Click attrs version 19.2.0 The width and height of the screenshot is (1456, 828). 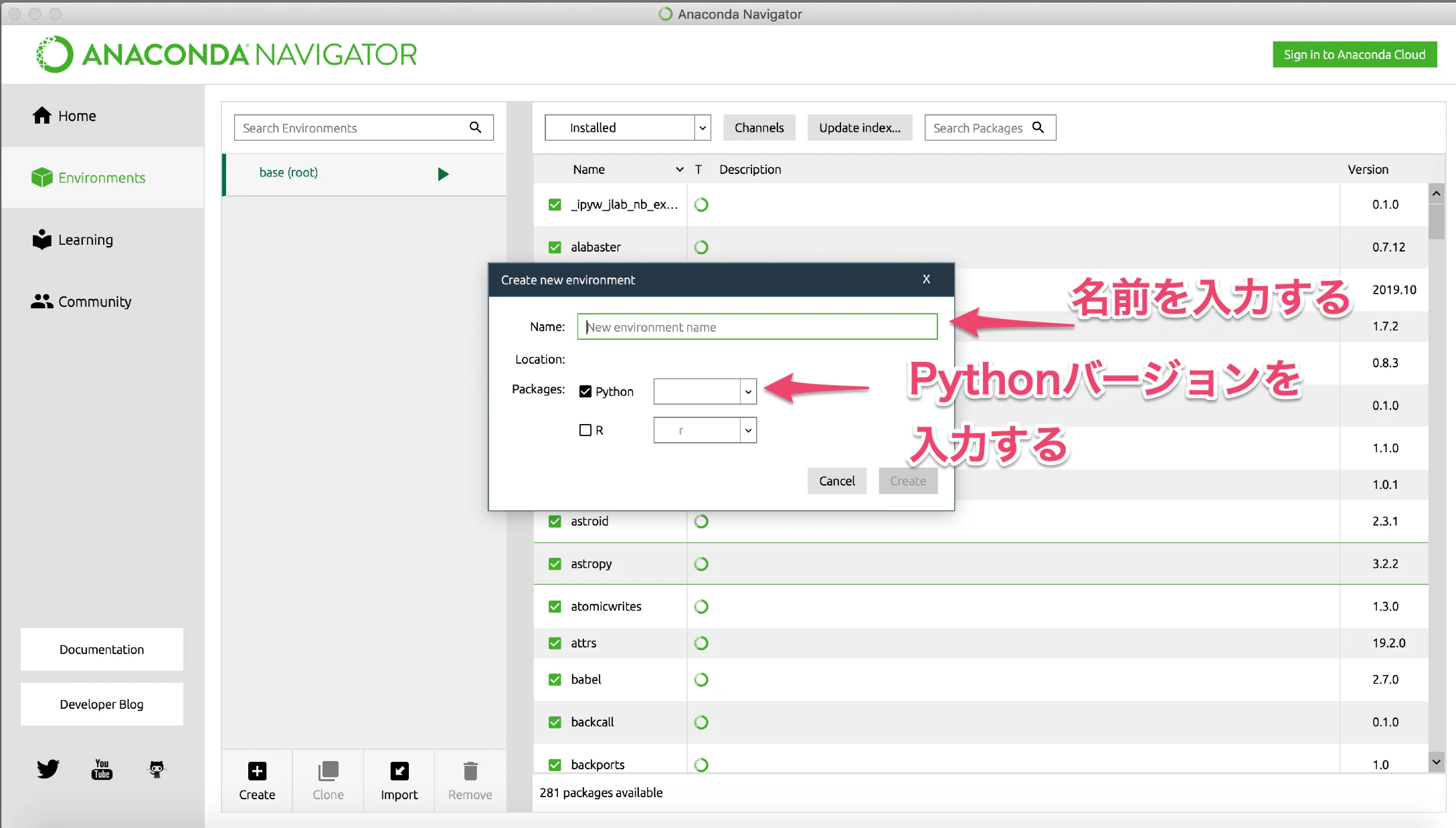pos(1389,643)
